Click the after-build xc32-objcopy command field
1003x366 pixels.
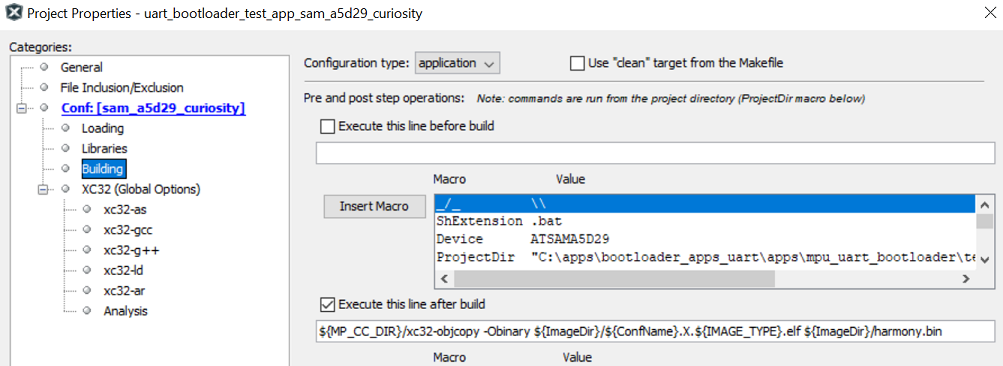pos(655,331)
